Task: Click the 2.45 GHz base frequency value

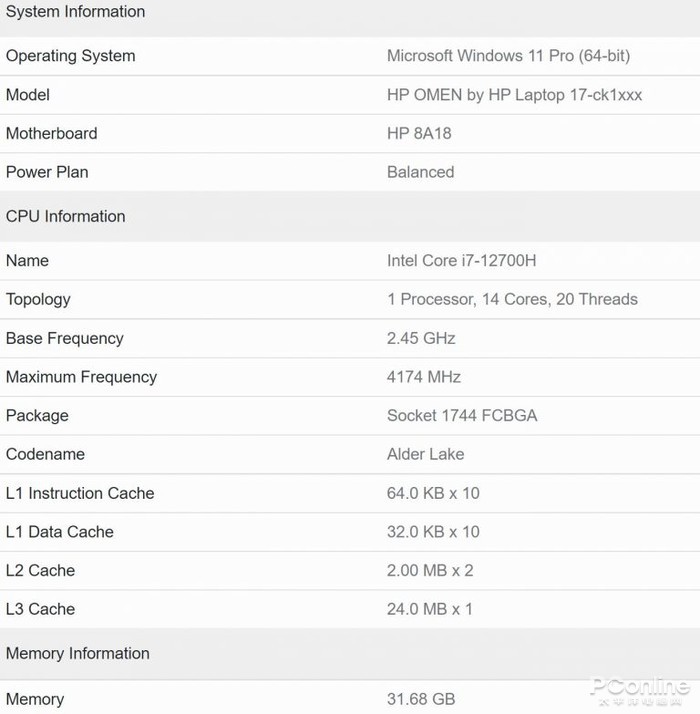Action: pos(421,338)
